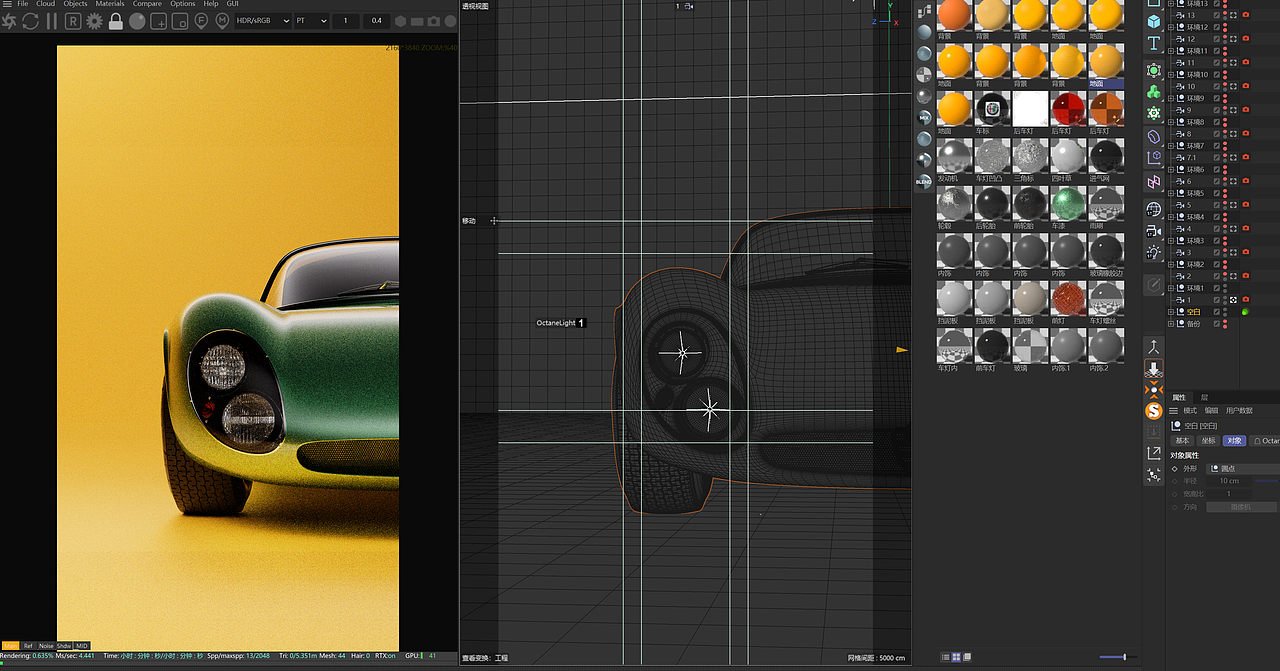1280x671 pixels.
Task: Open the File menu
Action: point(22,4)
